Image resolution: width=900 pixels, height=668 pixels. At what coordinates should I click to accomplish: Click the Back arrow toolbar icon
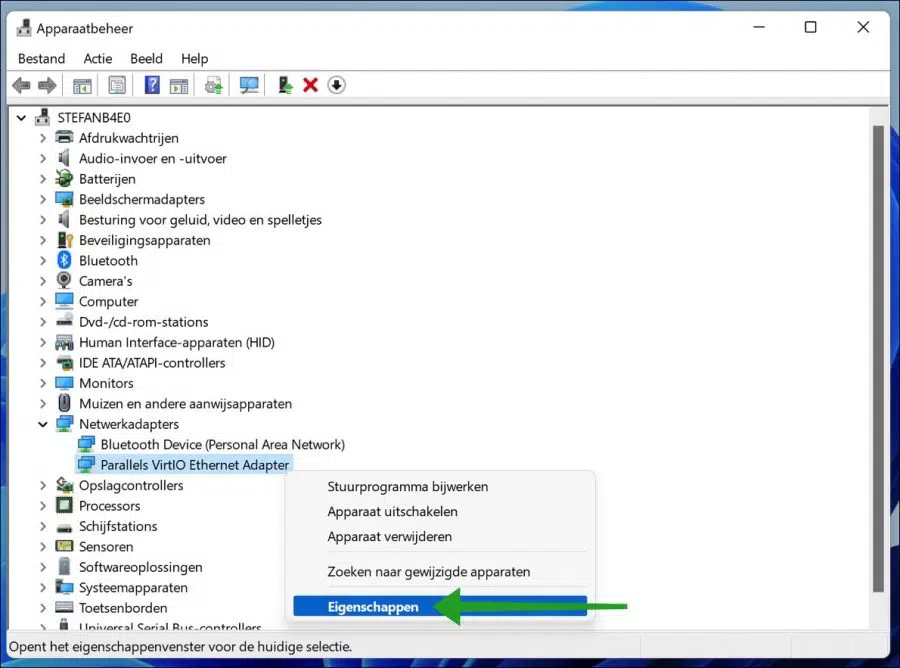pos(21,86)
